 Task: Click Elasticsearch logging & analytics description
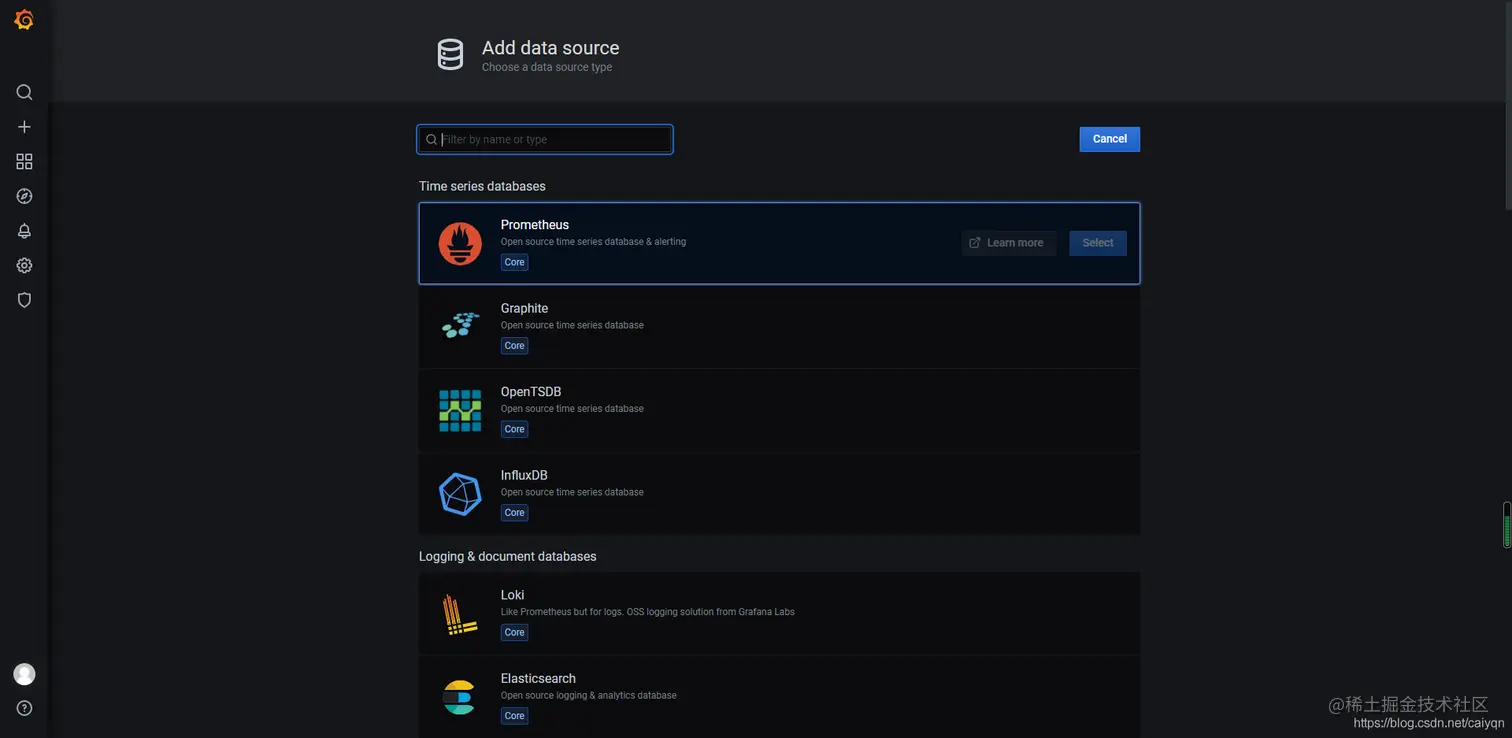point(588,695)
